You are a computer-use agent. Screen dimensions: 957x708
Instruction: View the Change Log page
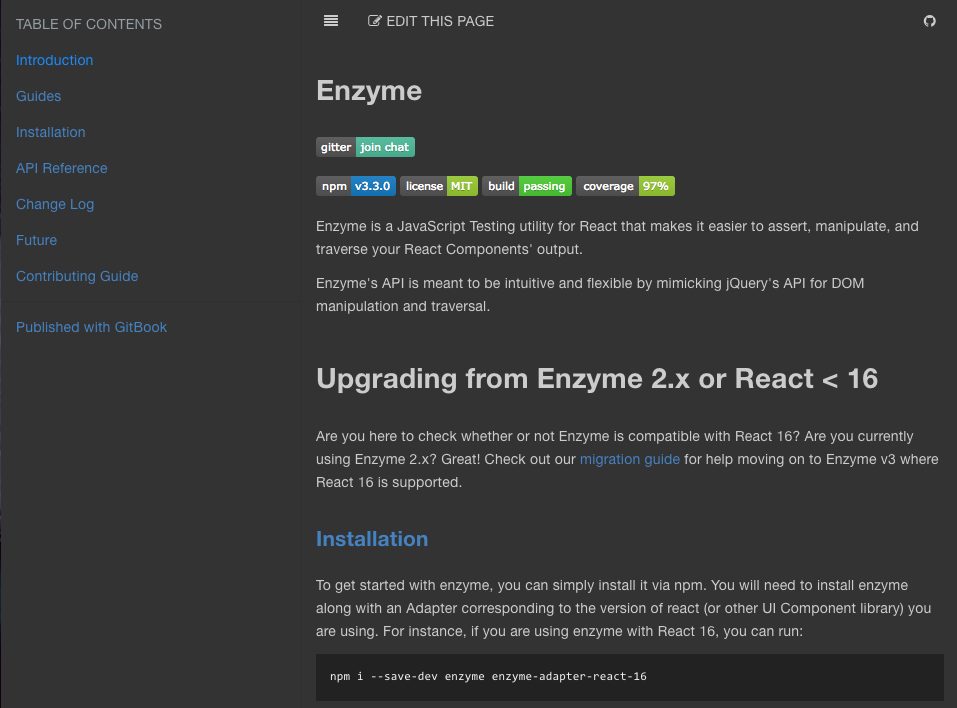[55, 204]
